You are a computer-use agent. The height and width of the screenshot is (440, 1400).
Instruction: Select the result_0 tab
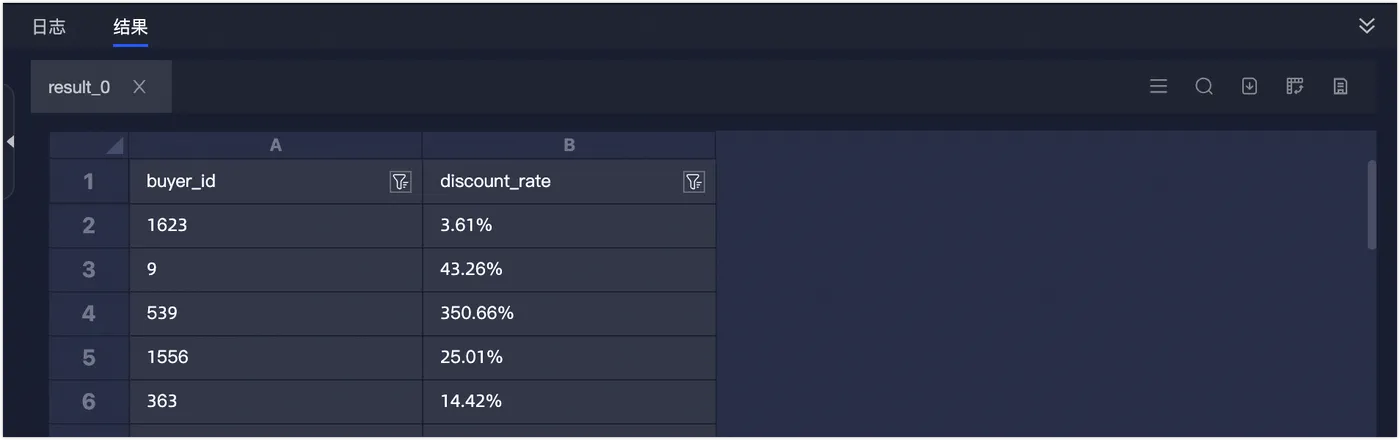pyautogui.click(x=79, y=87)
